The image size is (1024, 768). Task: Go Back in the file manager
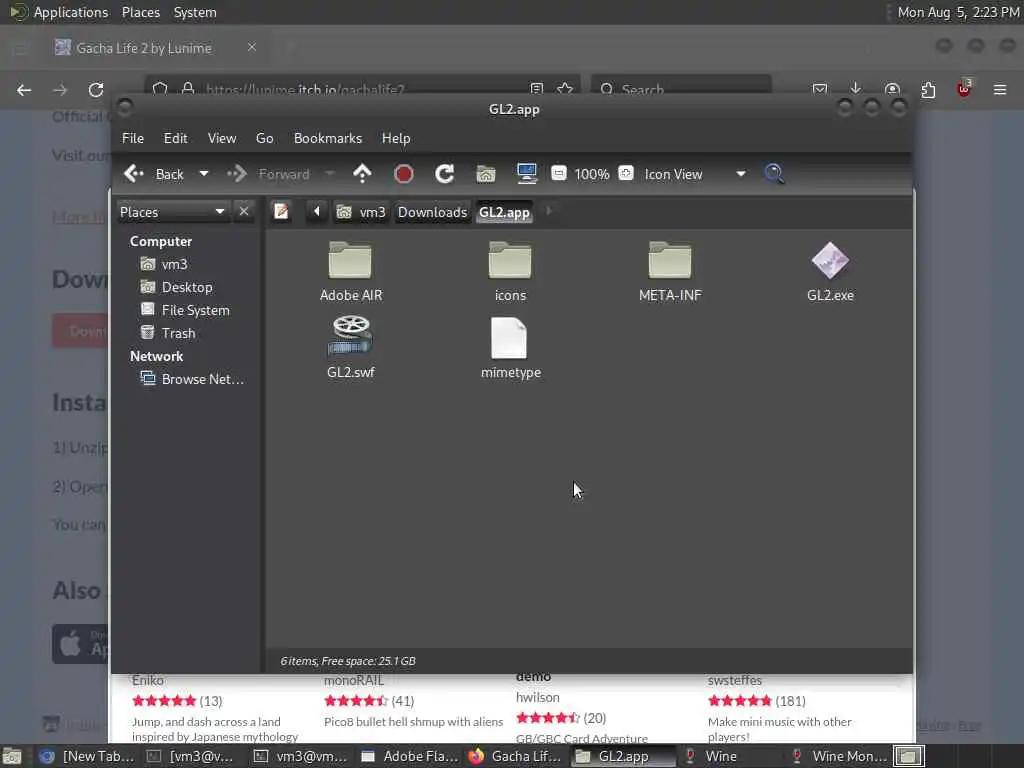155,174
